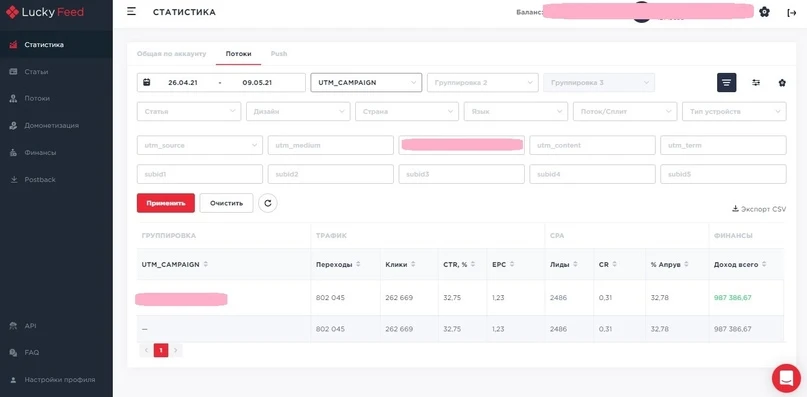The height and width of the screenshot is (397, 807).
Task: Click the start date 26.04.21
Action: (183, 82)
